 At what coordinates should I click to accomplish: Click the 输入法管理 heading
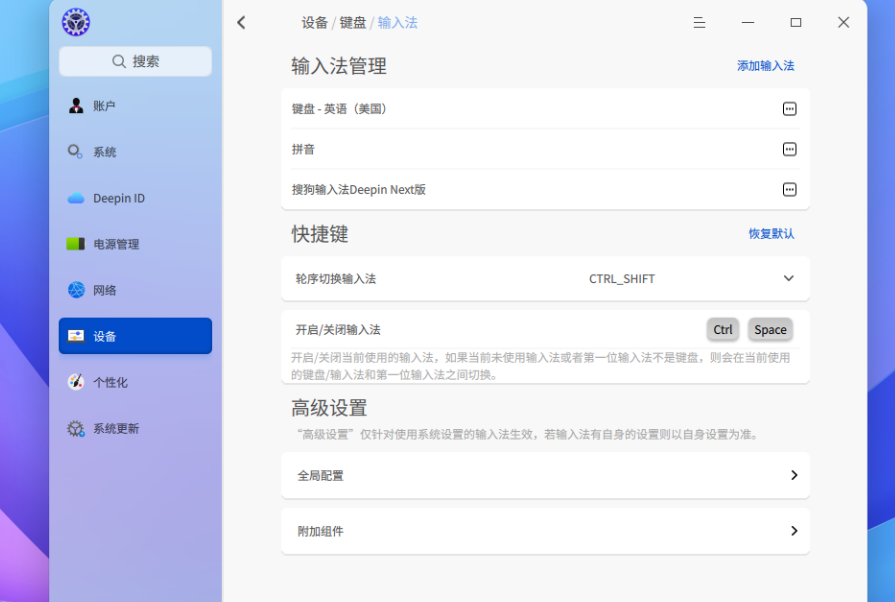pos(339,66)
